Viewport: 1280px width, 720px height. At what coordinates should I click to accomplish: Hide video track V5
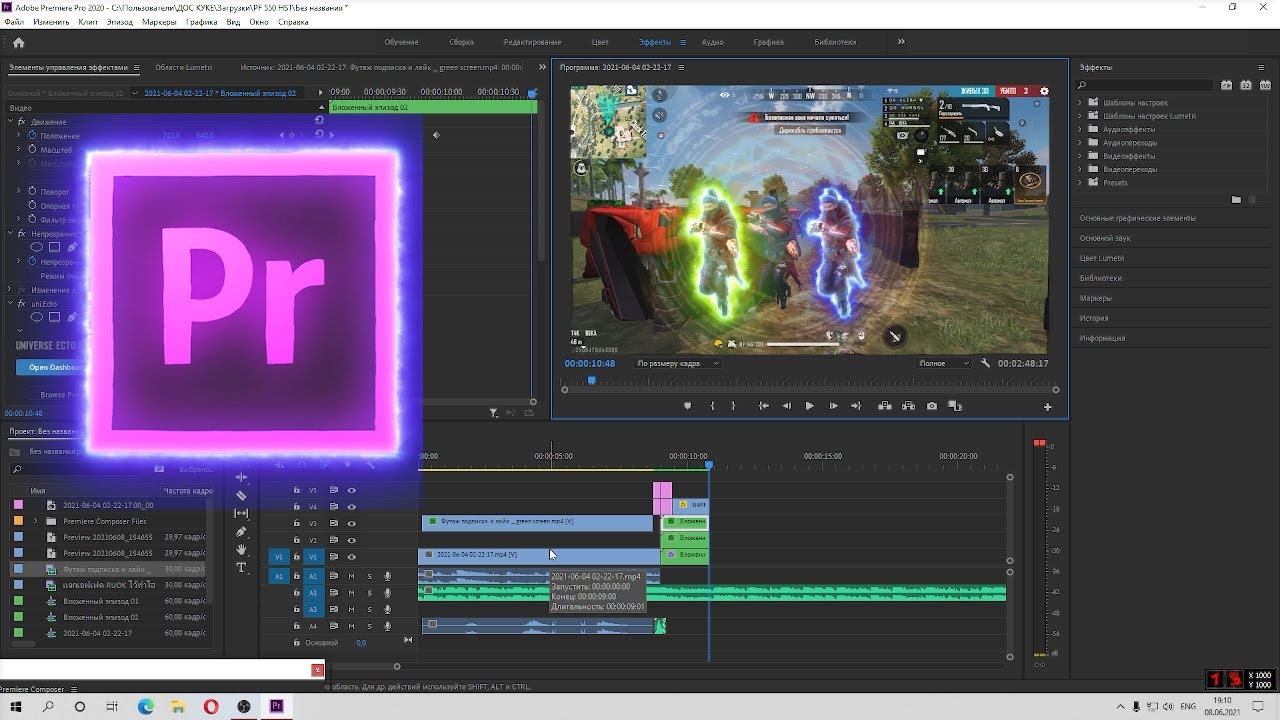(x=351, y=490)
